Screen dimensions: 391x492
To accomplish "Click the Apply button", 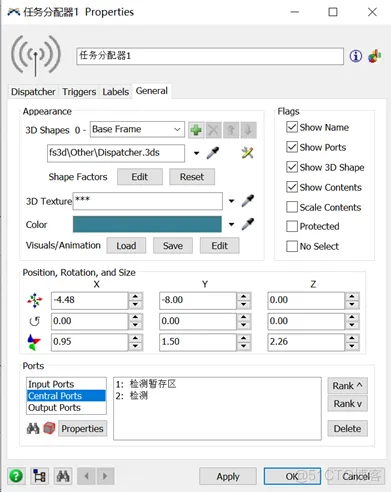I will tap(228, 476).
